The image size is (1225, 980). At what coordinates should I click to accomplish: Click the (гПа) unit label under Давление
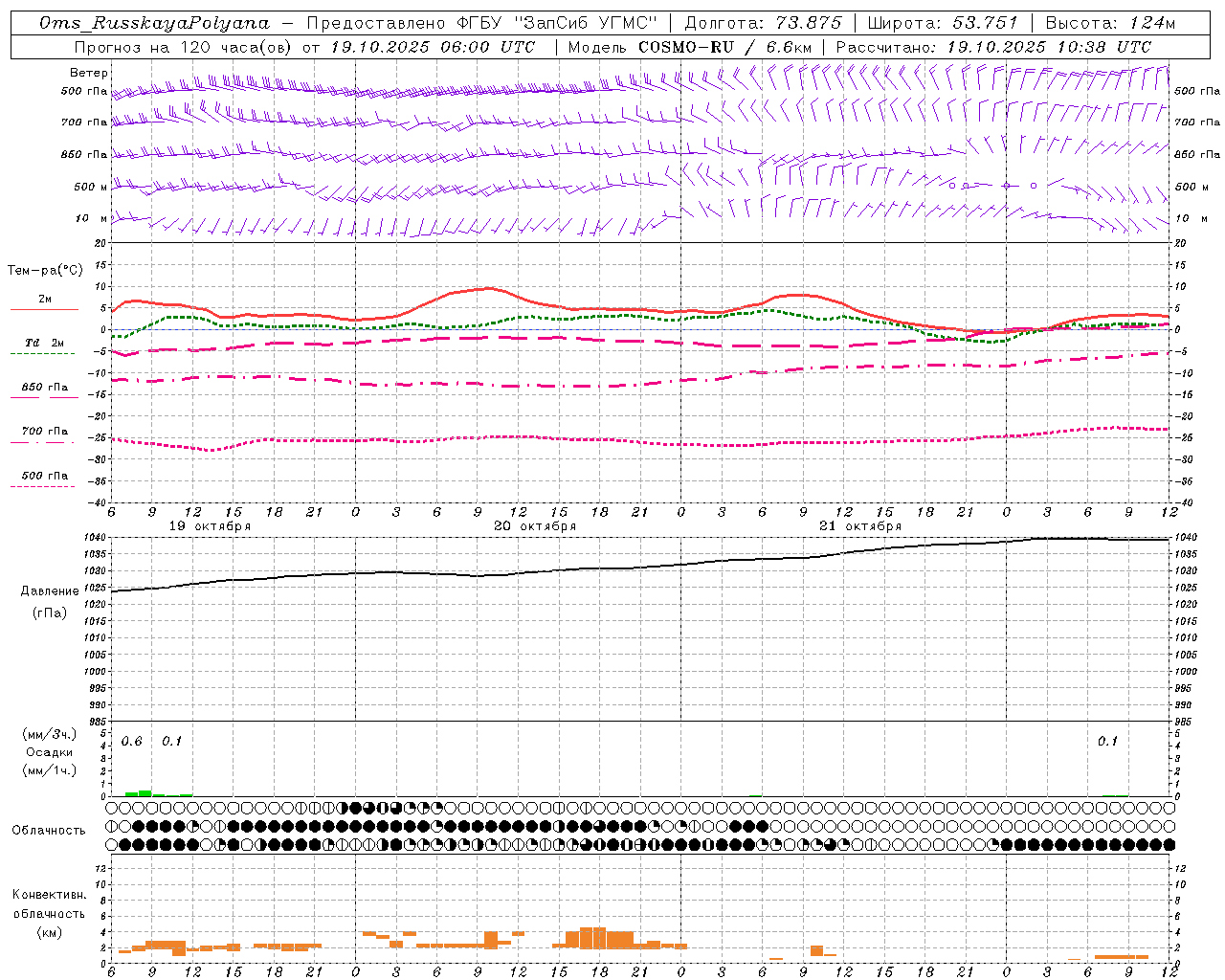click(50, 613)
